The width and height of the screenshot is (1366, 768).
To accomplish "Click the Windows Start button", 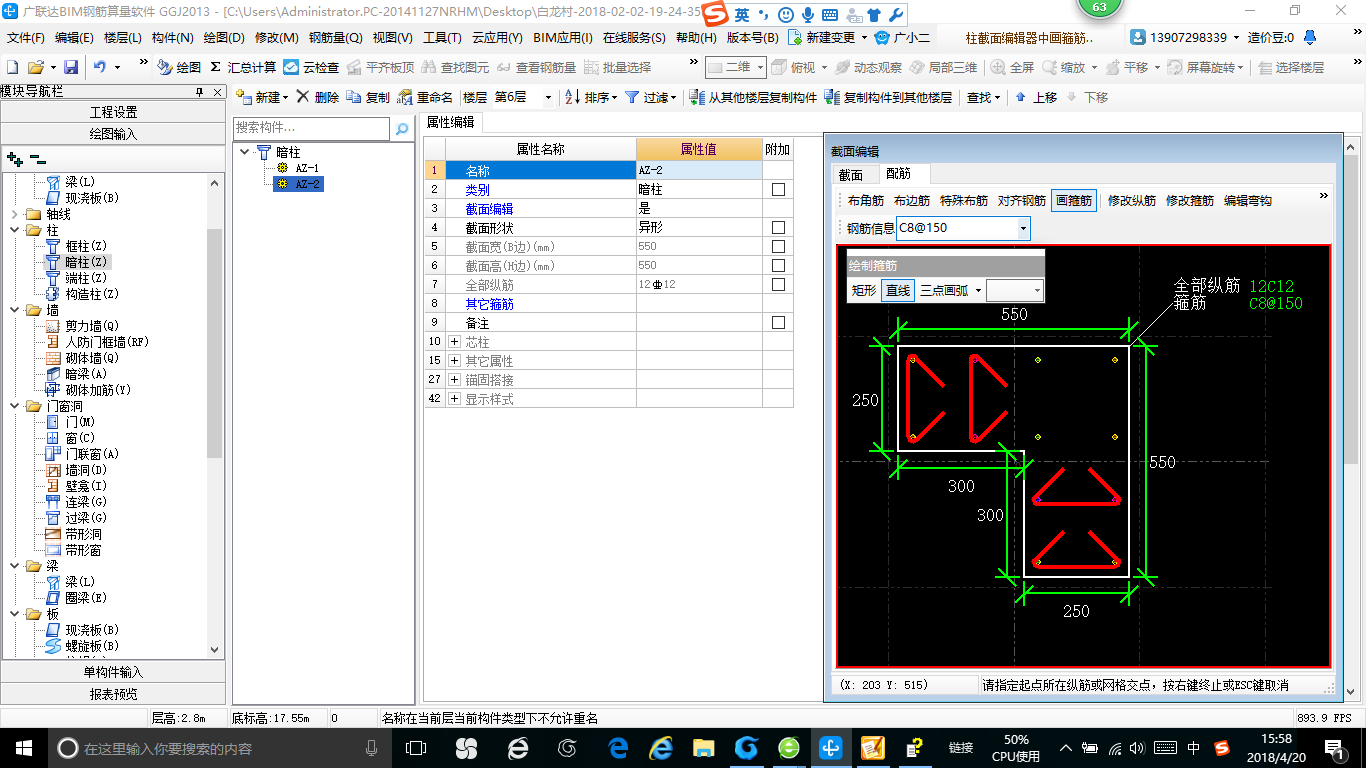I will (23, 748).
